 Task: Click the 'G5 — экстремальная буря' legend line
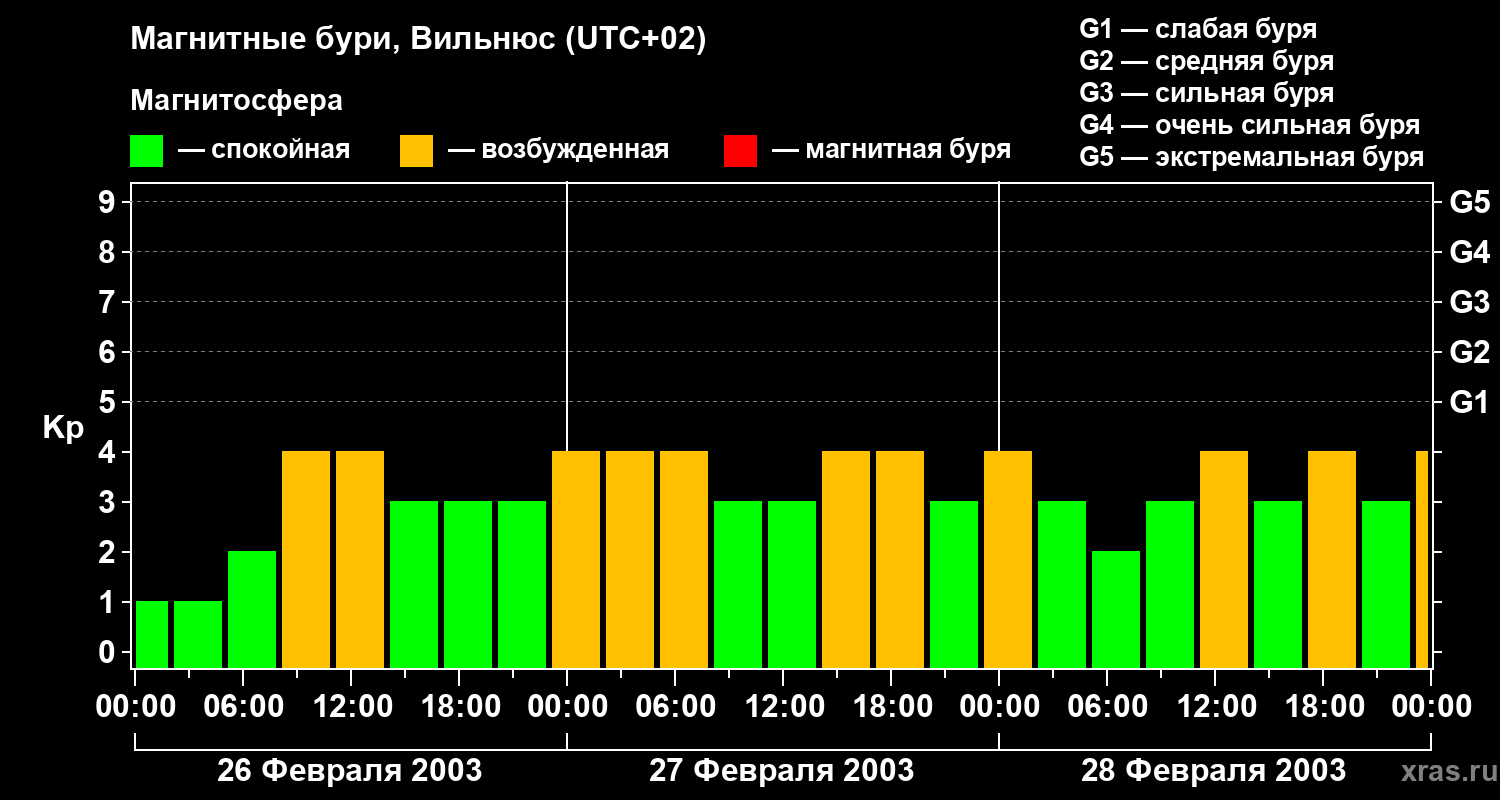[x=1252, y=157]
